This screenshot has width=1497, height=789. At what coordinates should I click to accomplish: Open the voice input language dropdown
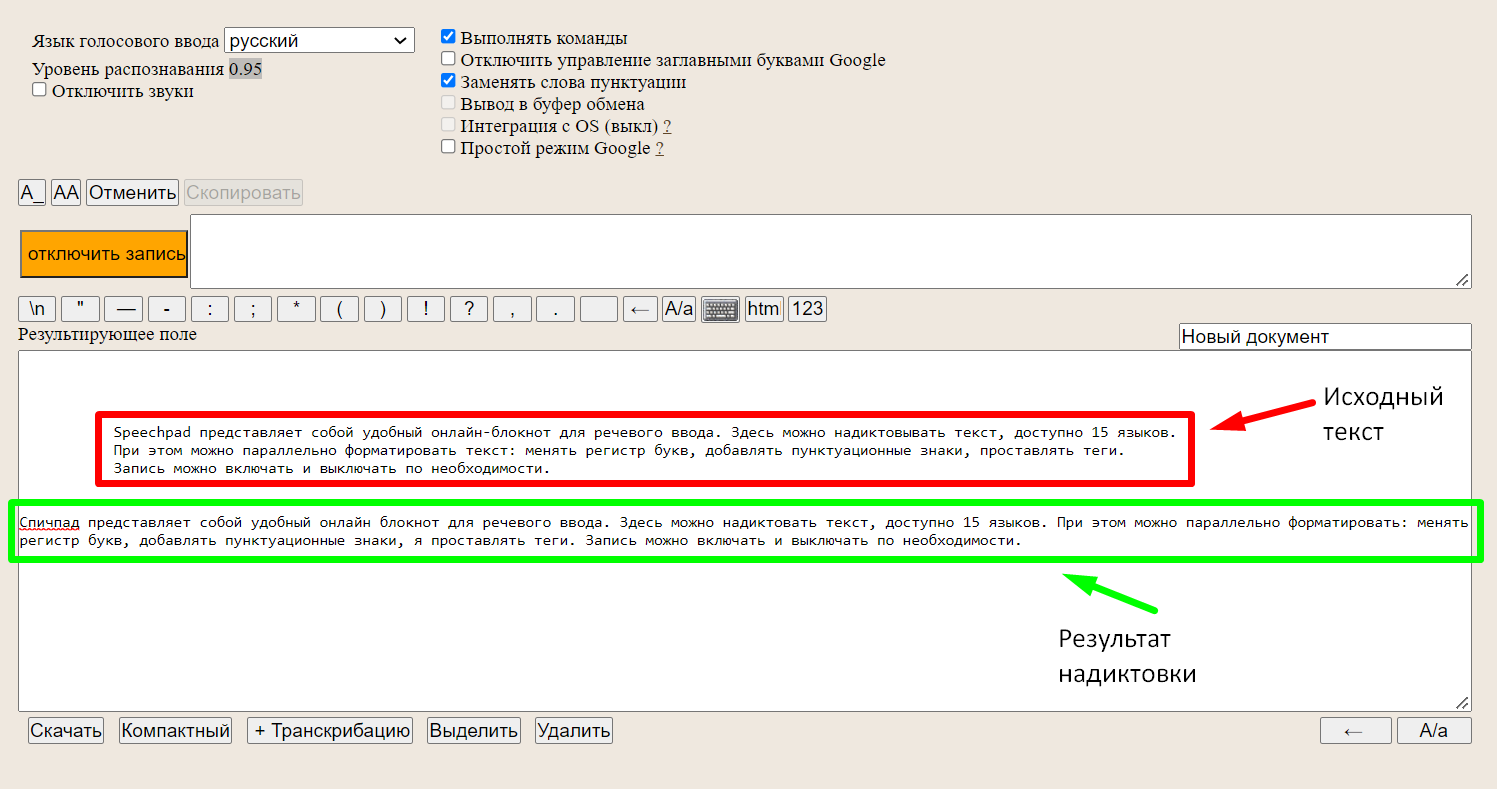click(x=319, y=41)
